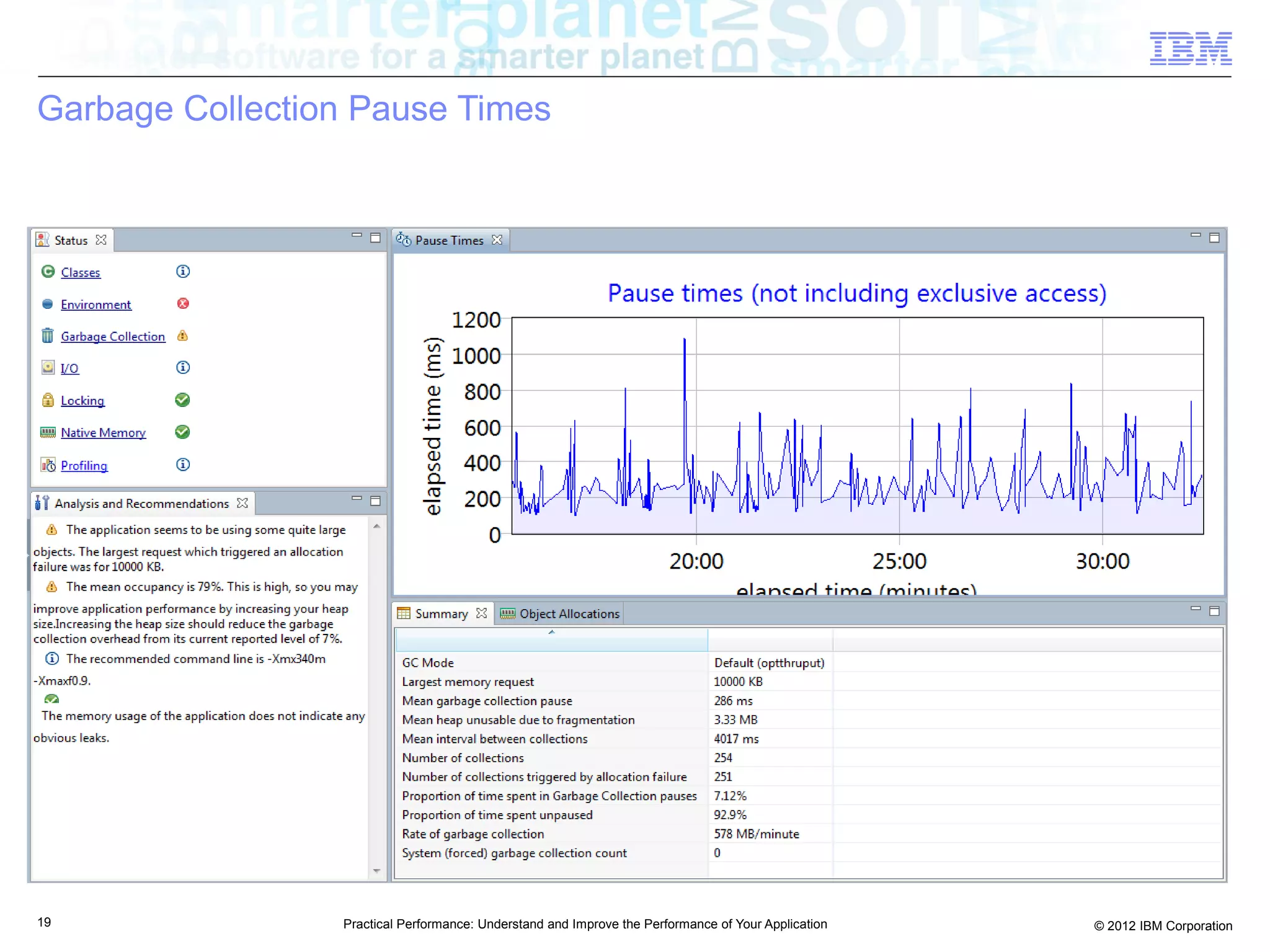Screen dimensions: 1270x952
Task: Click the Native Memory chip icon
Action: click(48, 432)
